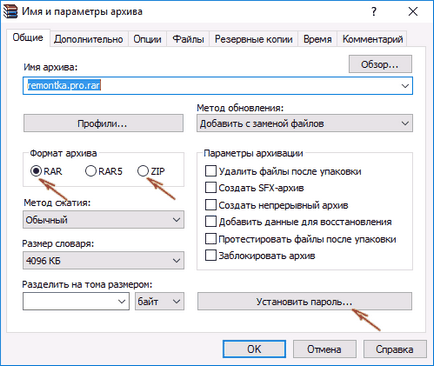Open the Дополнительно tab
The height and width of the screenshot is (366, 434).
click(x=88, y=39)
